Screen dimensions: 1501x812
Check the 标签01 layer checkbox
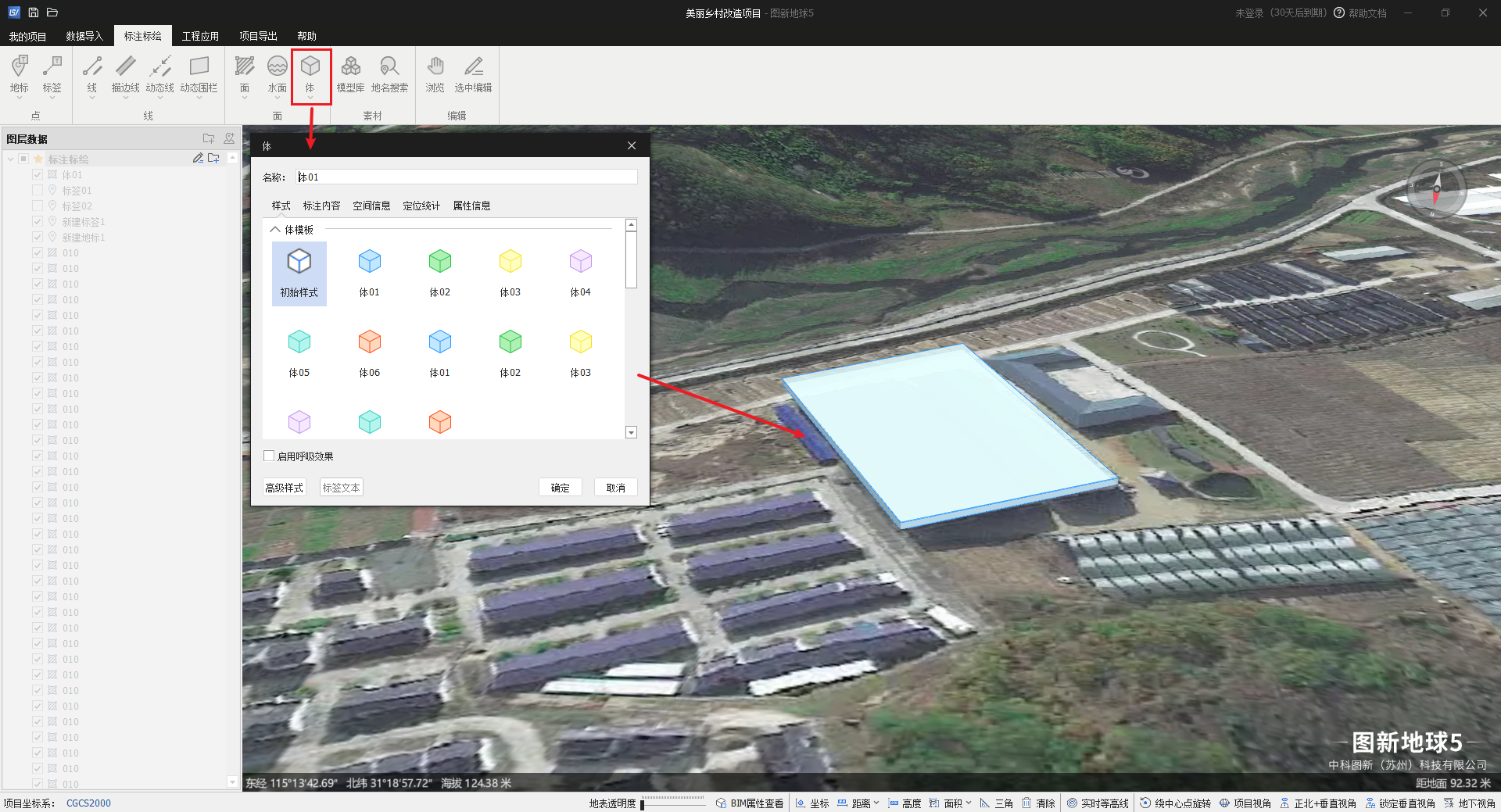38,191
